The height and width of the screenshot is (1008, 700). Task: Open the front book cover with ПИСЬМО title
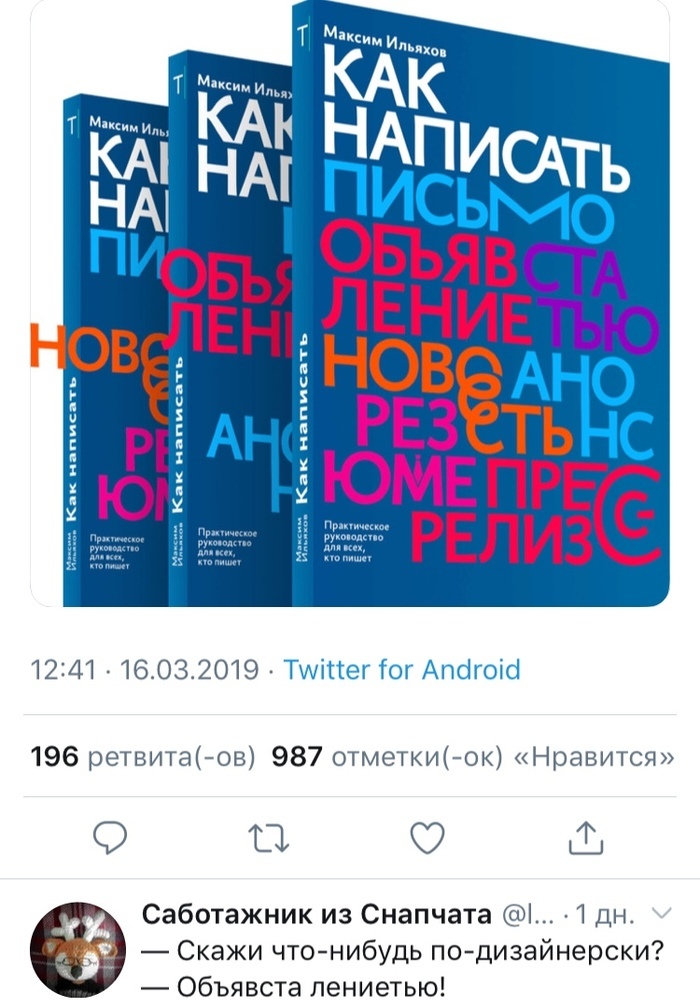tap(480, 303)
